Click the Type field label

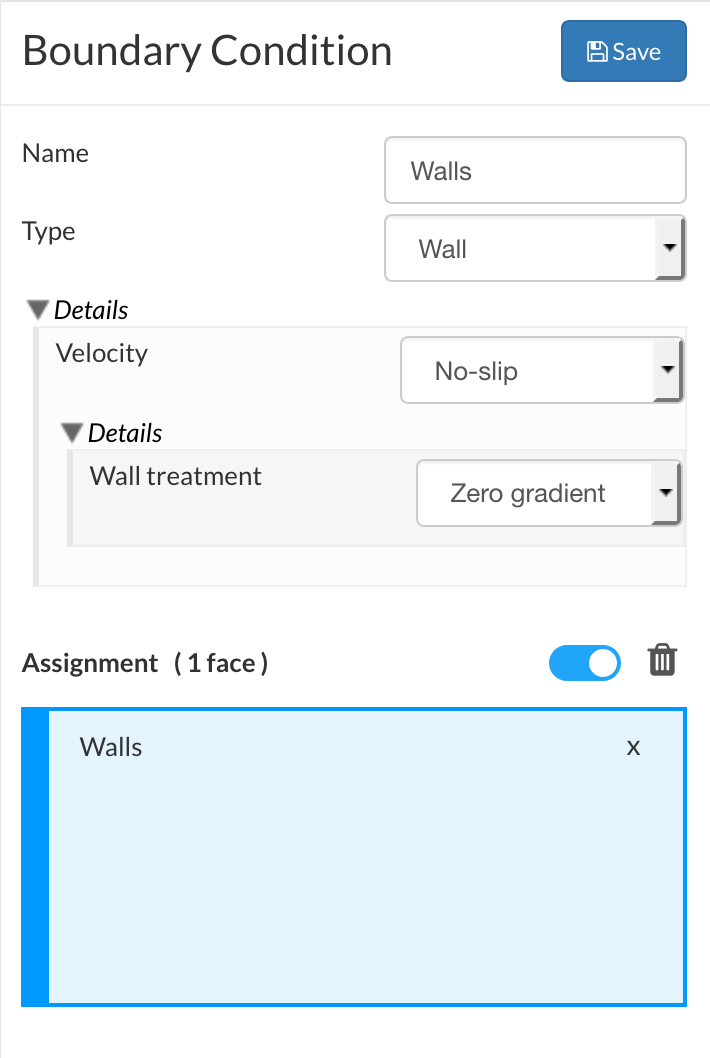pyautogui.click(x=48, y=231)
